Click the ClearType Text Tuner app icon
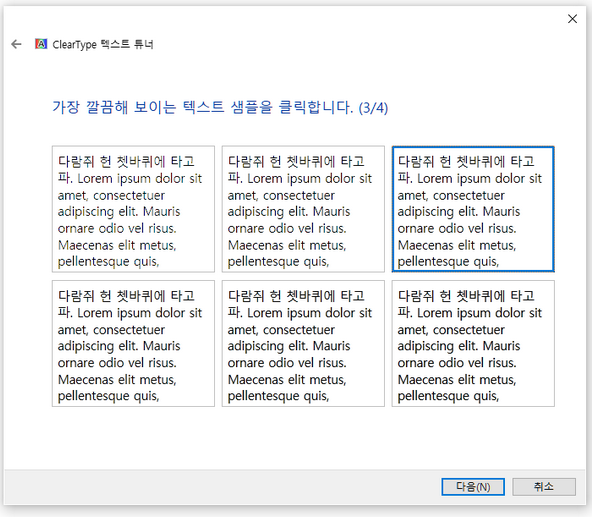Image resolution: width=592 pixels, height=517 pixels. coord(41,44)
